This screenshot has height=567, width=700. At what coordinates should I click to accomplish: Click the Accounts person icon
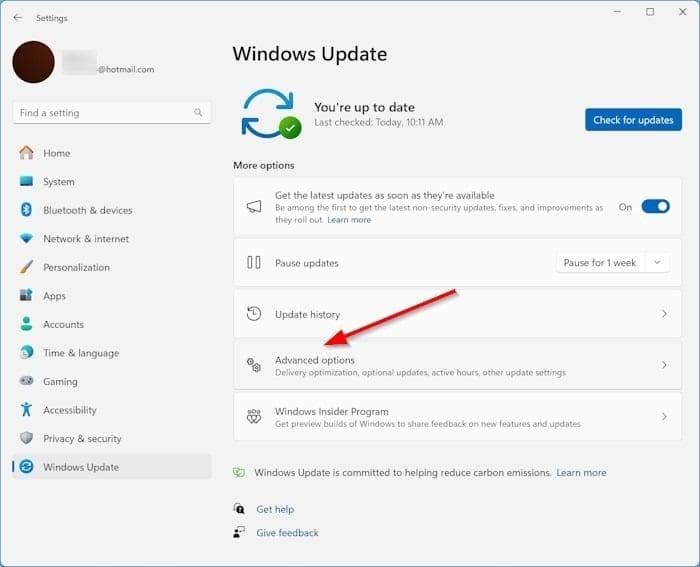click(26, 324)
